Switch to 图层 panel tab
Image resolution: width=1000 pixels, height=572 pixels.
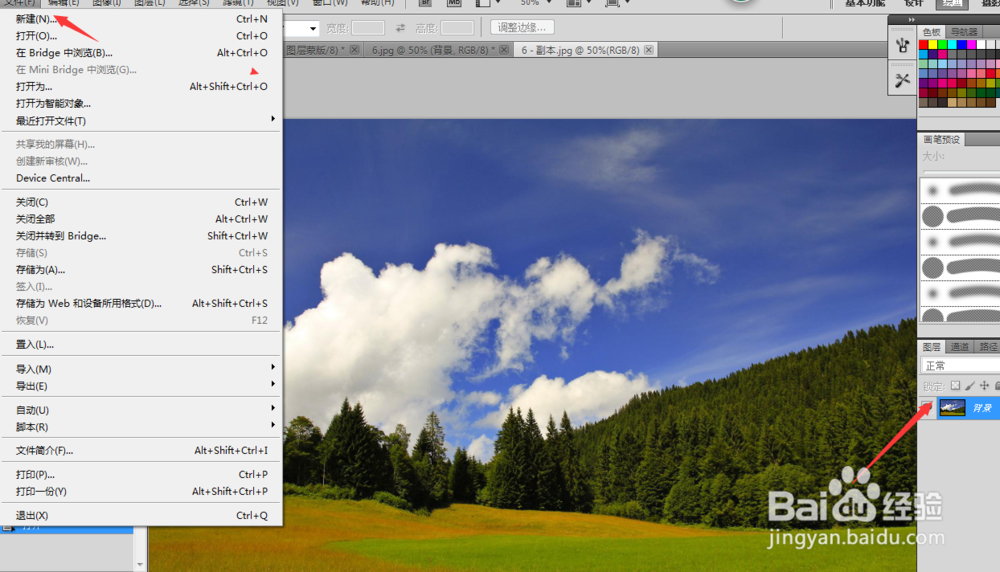(931, 347)
